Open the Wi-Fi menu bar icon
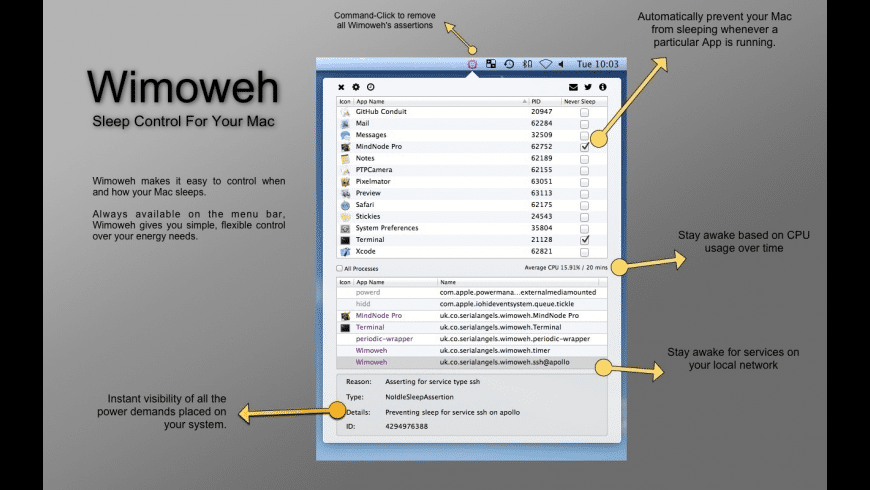 coord(546,64)
